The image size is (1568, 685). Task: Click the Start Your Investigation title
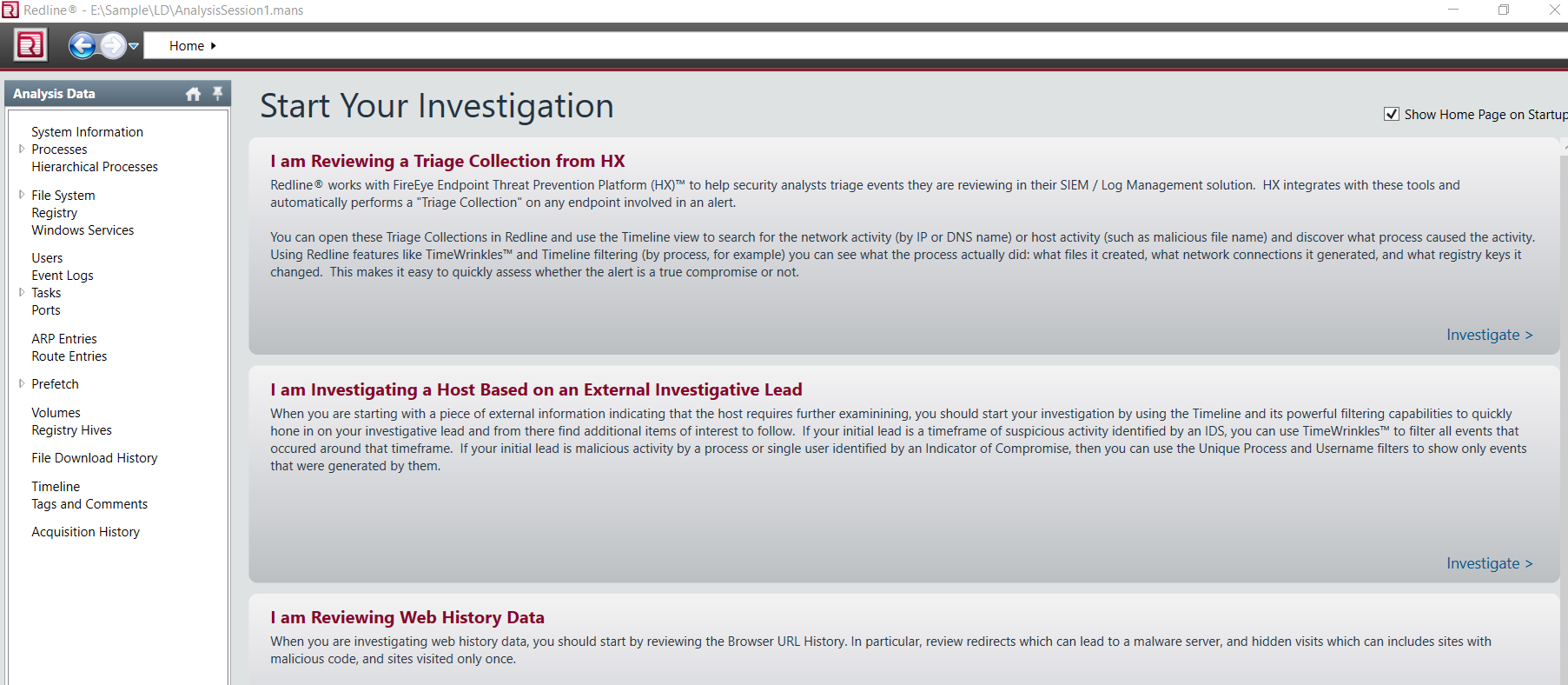(x=437, y=106)
